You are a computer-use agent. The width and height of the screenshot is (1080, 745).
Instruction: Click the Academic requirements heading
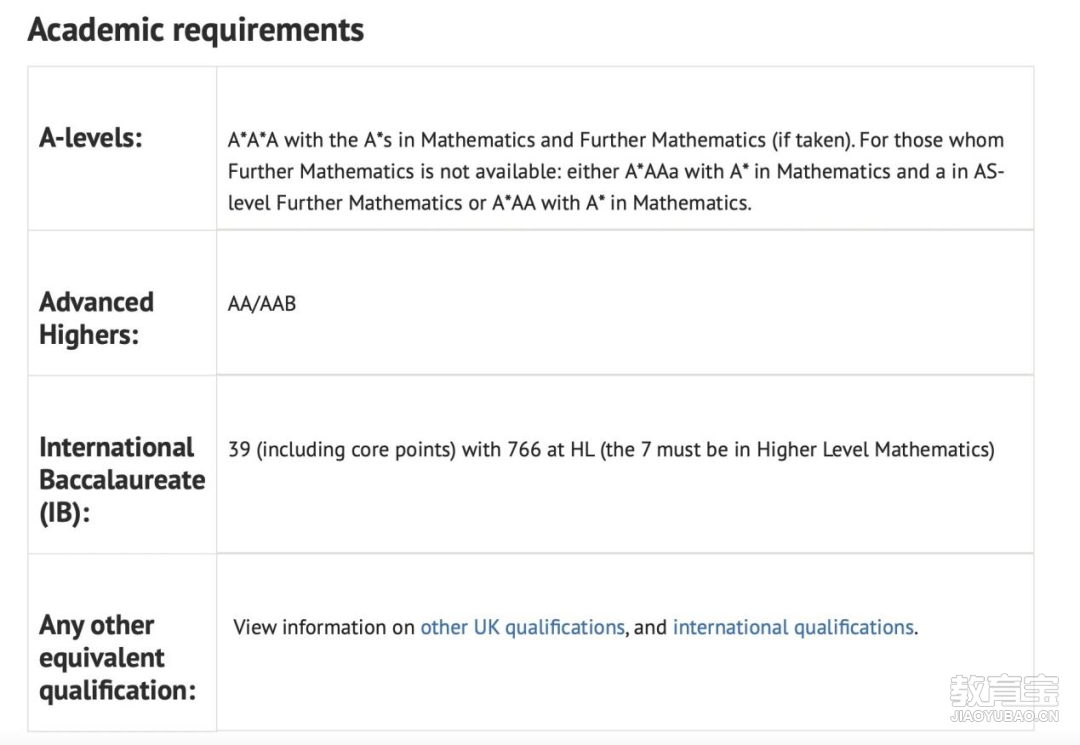[196, 30]
